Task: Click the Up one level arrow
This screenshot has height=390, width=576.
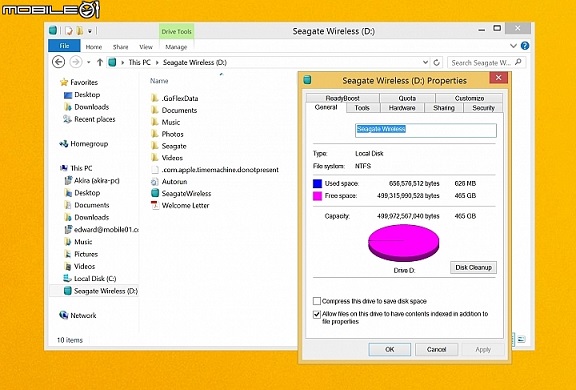Action: pos(100,62)
